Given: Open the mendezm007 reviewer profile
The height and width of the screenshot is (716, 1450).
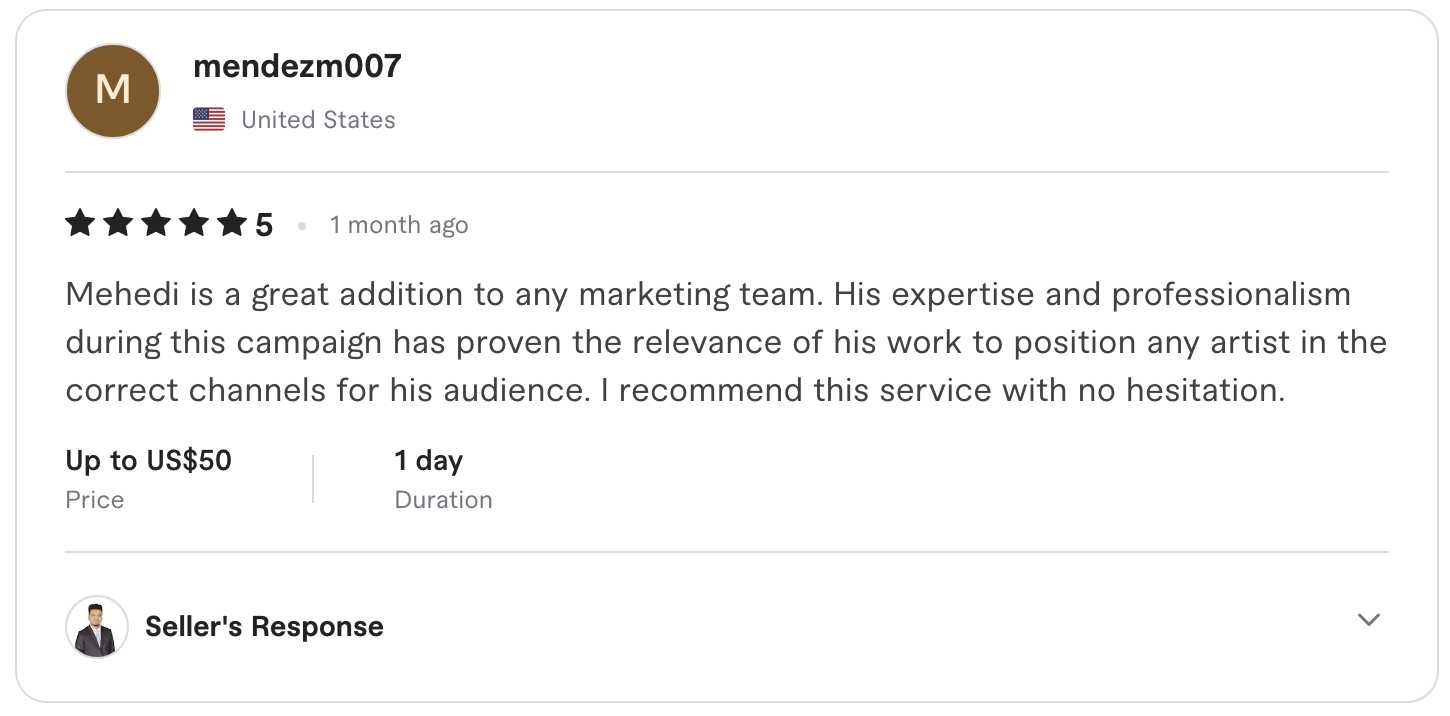Looking at the screenshot, I should click(297, 66).
